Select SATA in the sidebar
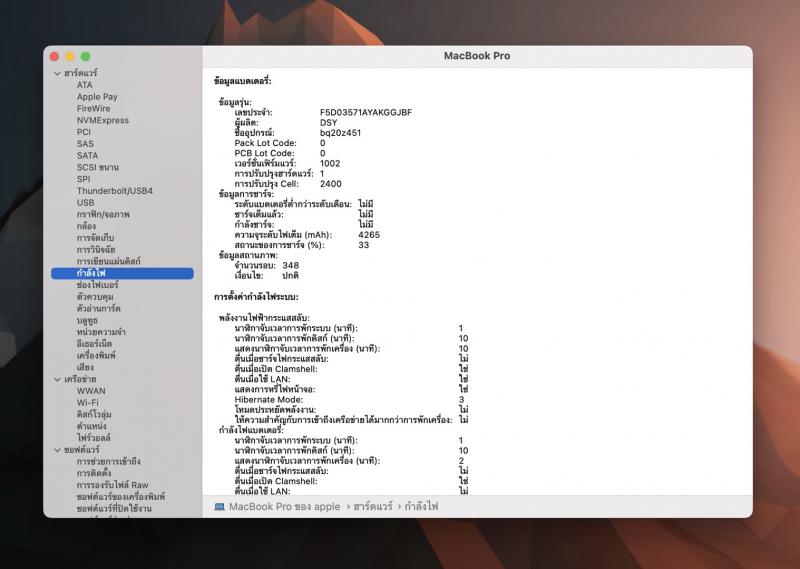Image resolution: width=800 pixels, height=569 pixels. point(87,155)
